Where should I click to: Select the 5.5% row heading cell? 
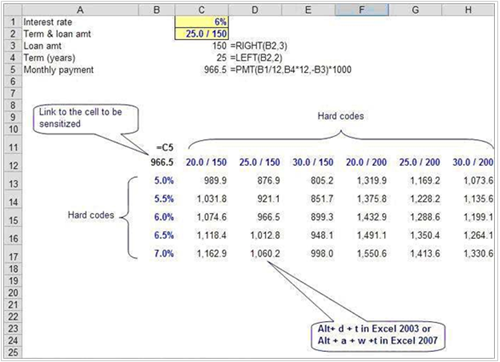164,199
